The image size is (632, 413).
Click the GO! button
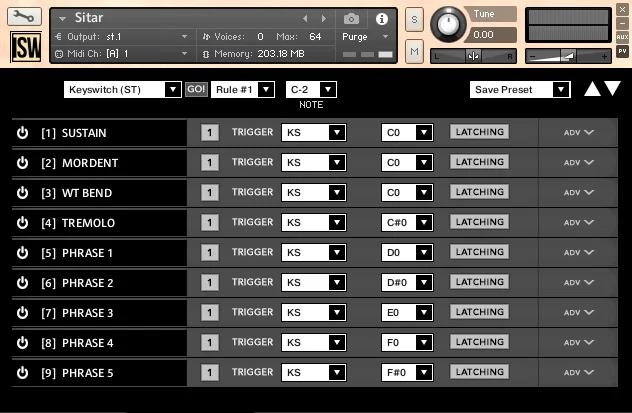point(196,89)
